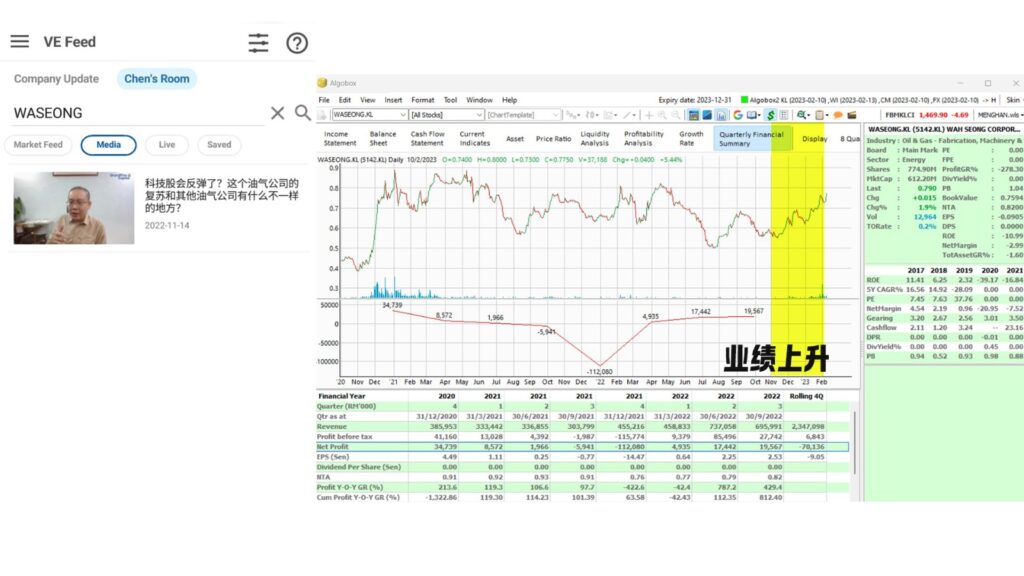
Task: Expand the [All Stocks] dropdown
Action: (x=479, y=115)
